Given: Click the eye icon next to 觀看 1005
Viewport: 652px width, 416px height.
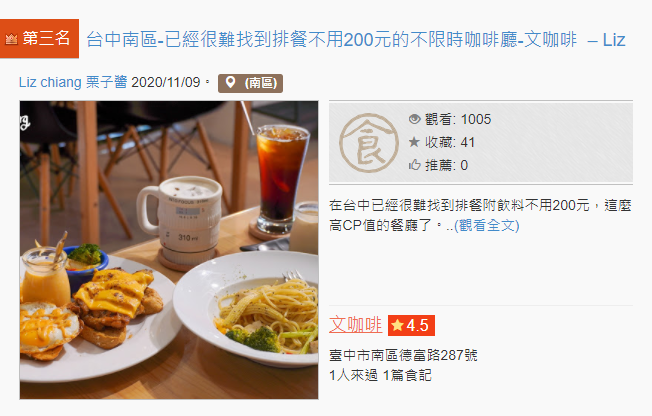Looking at the screenshot, I should click(415, 119).
